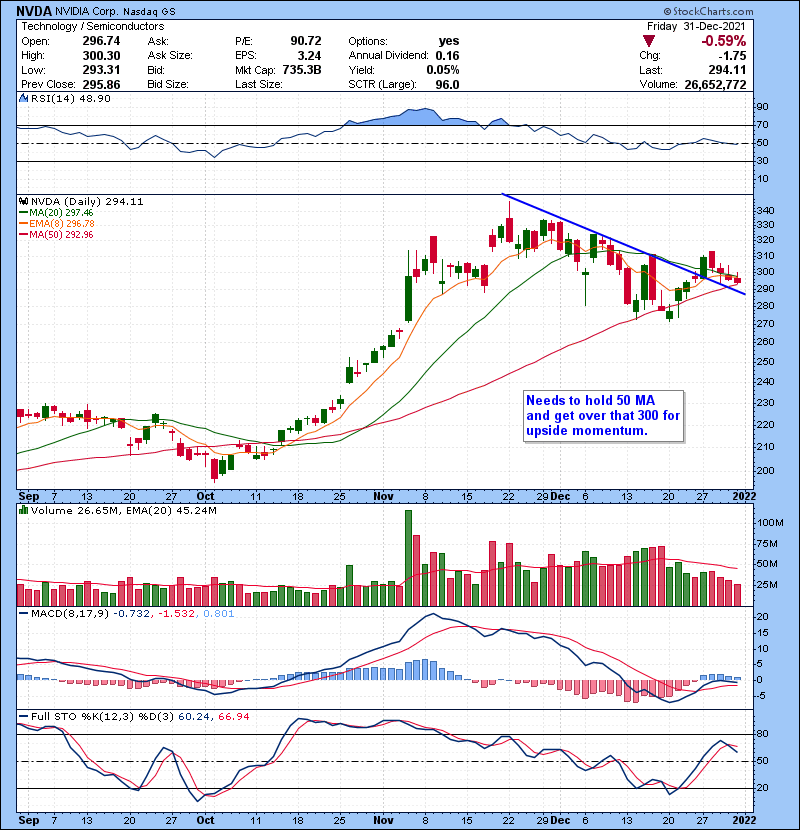Click the Yield value 0.05%
800x830 pixels.
[x=443, y=70]
